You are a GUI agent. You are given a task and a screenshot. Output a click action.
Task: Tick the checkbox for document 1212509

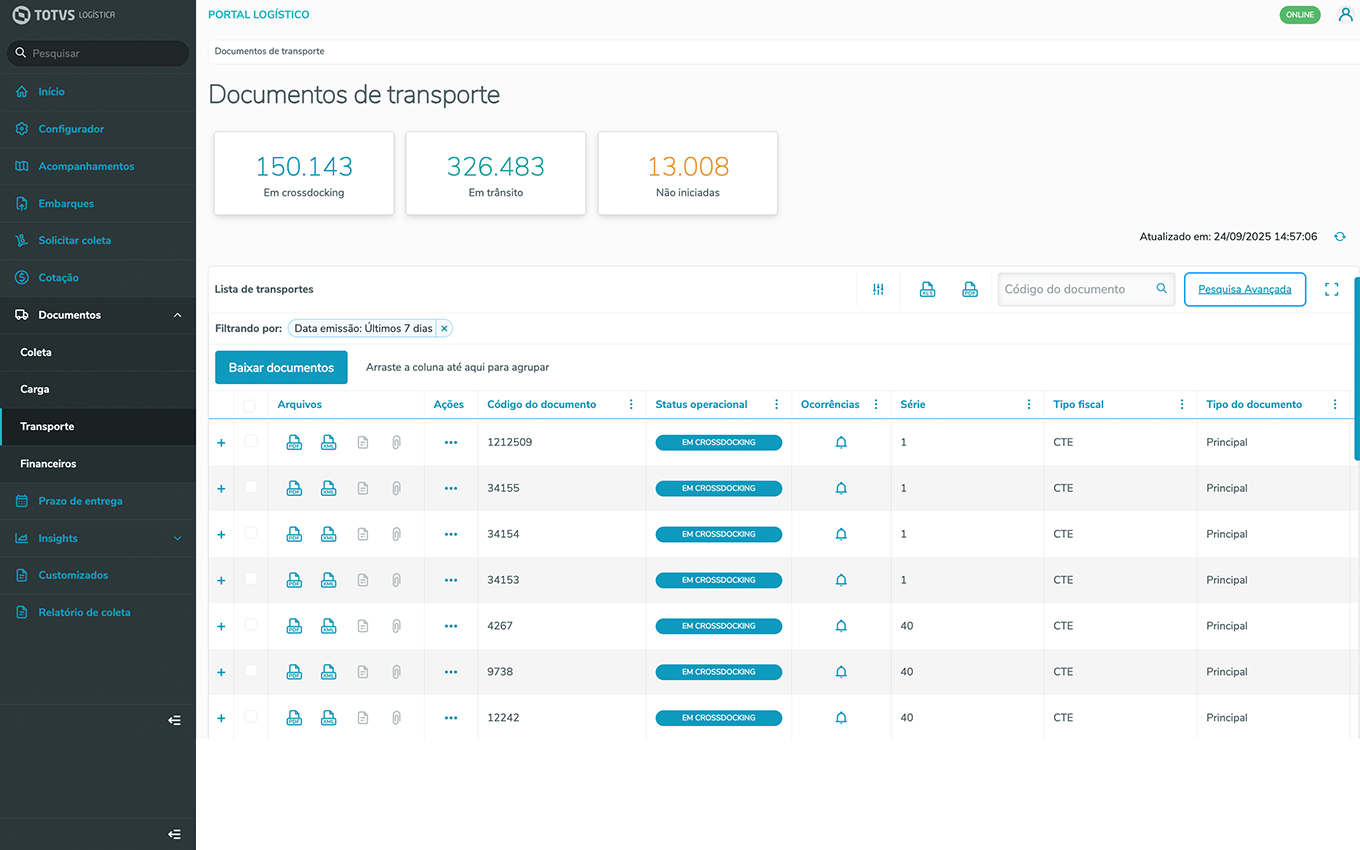coord(251,441)
